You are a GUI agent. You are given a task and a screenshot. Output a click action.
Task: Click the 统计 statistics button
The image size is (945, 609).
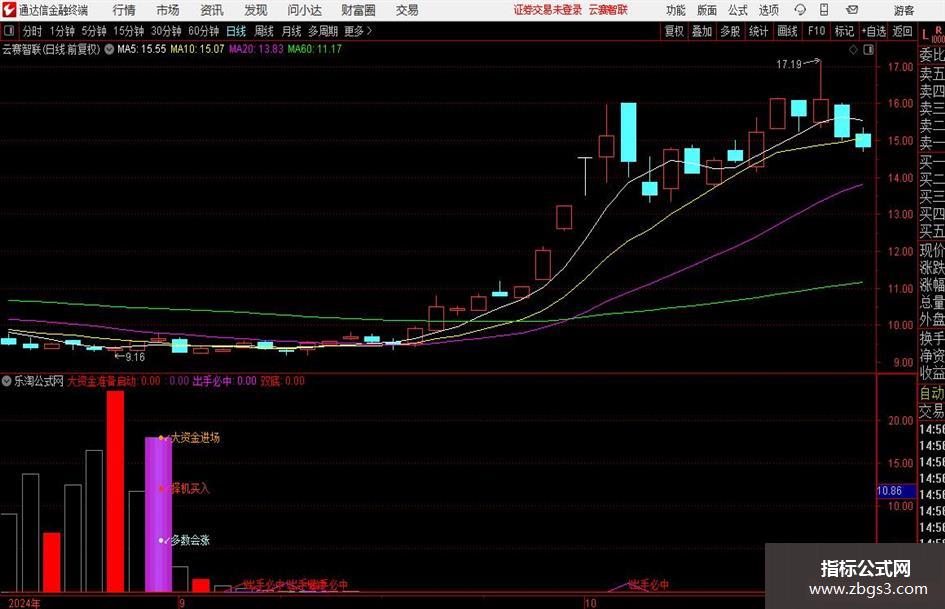click(758, 31)
